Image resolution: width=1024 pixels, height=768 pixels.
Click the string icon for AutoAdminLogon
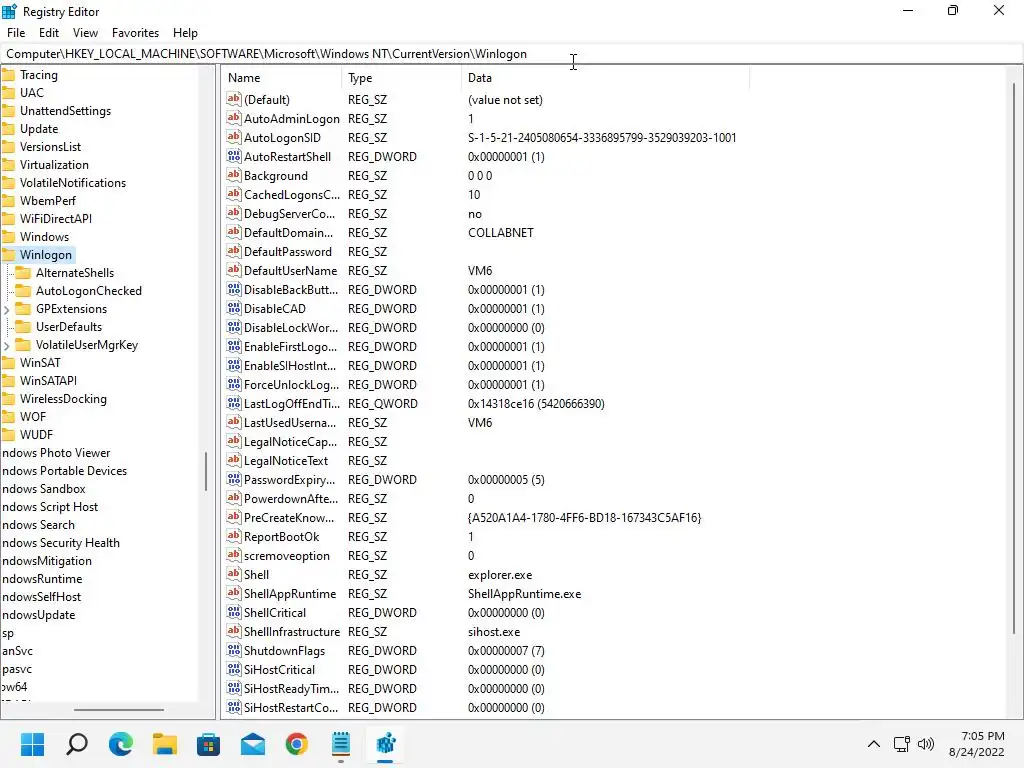[x=234, y=118]
